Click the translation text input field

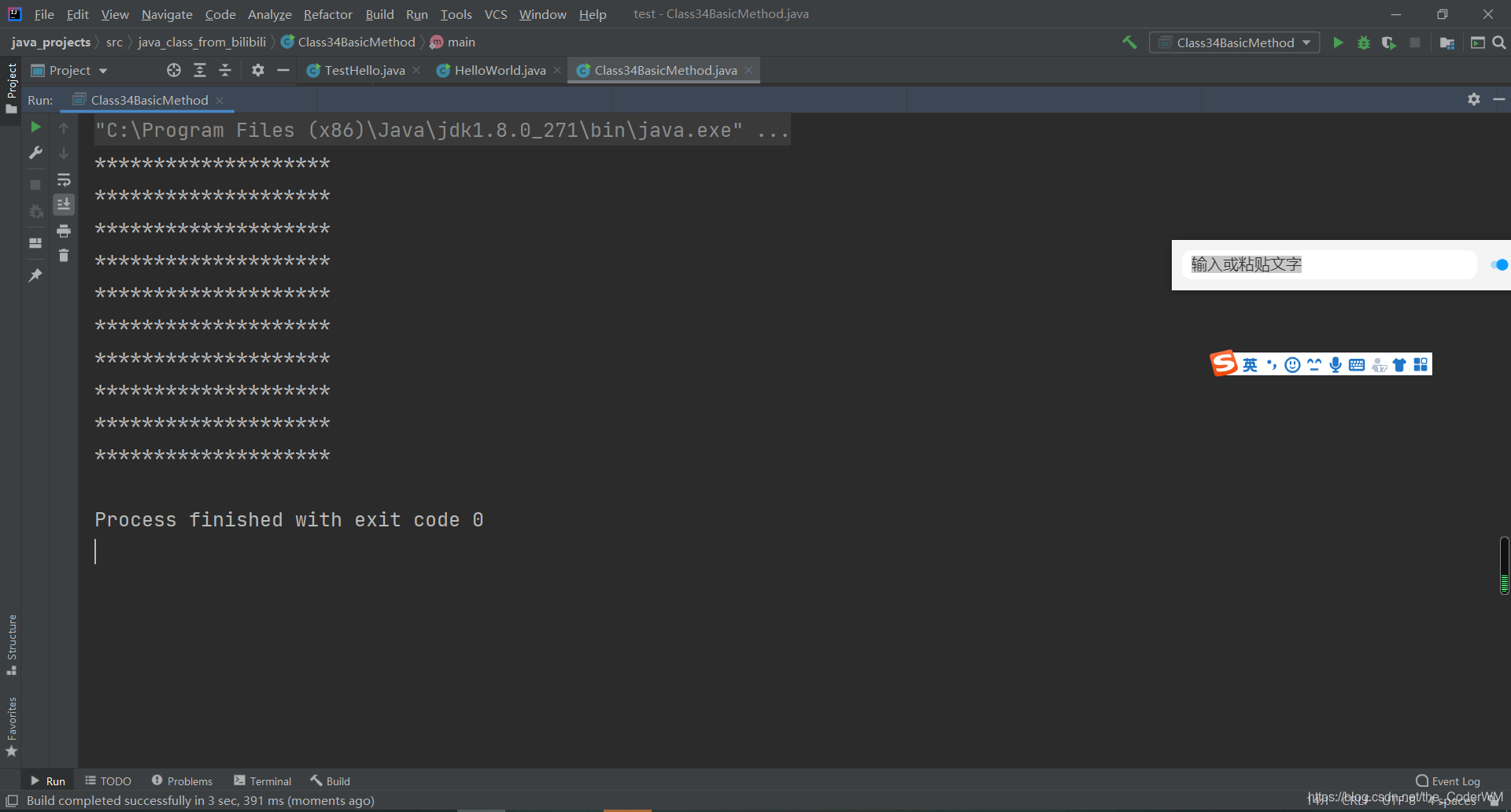1328,264
